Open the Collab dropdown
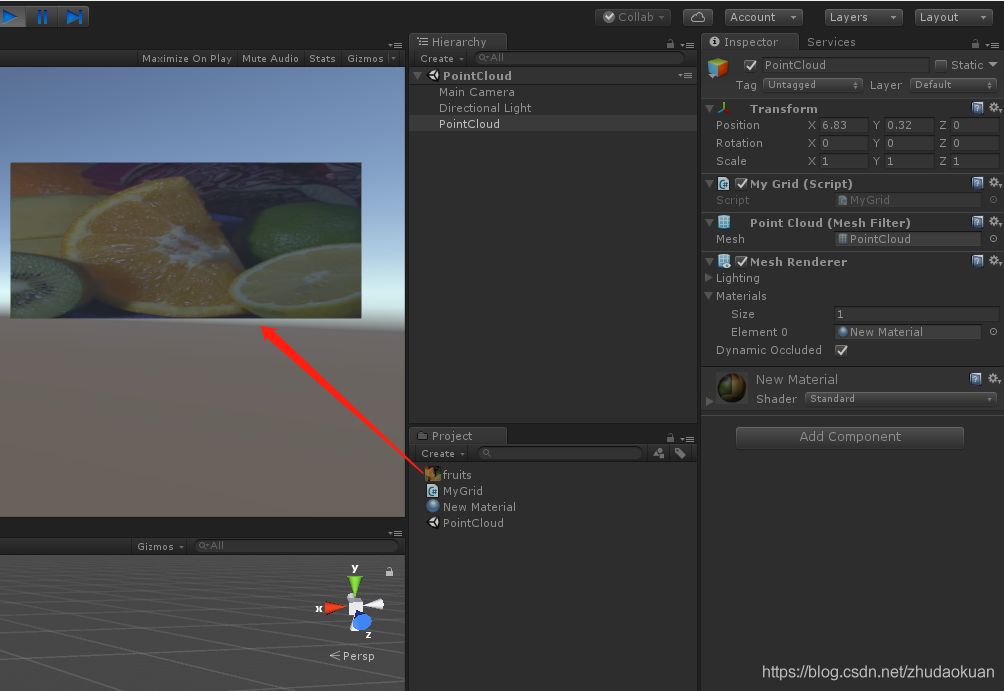1004x691 pixels. coord(633,17)
